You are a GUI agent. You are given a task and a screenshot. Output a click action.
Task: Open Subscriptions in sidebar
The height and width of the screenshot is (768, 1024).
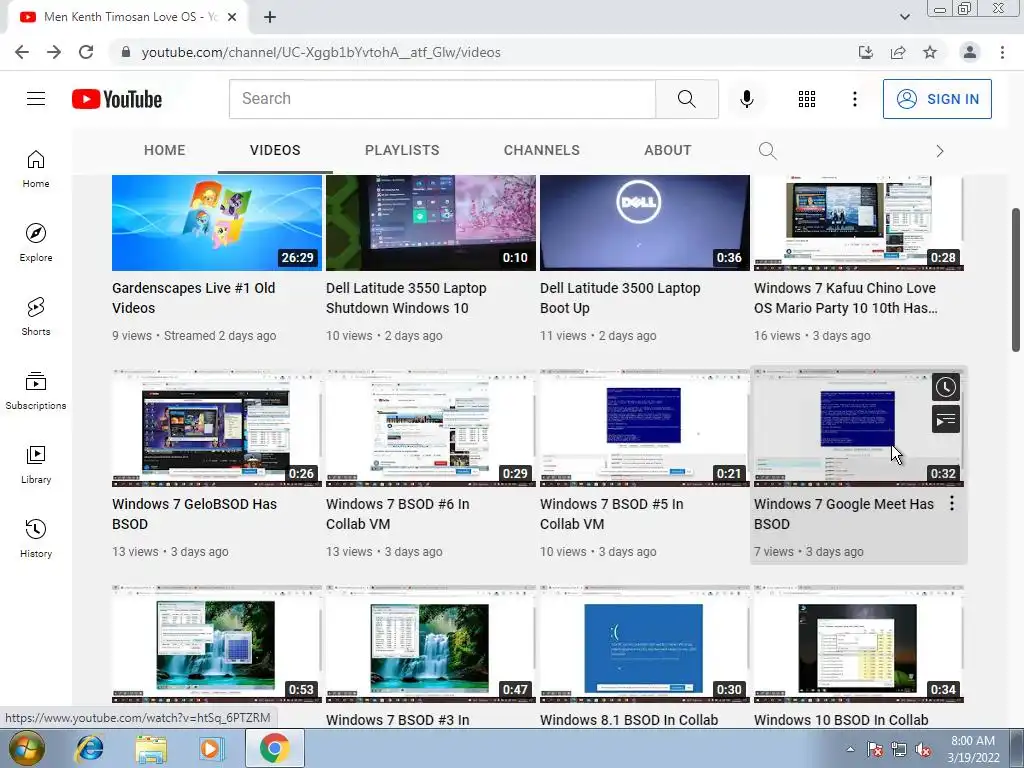tap(36, 390)
